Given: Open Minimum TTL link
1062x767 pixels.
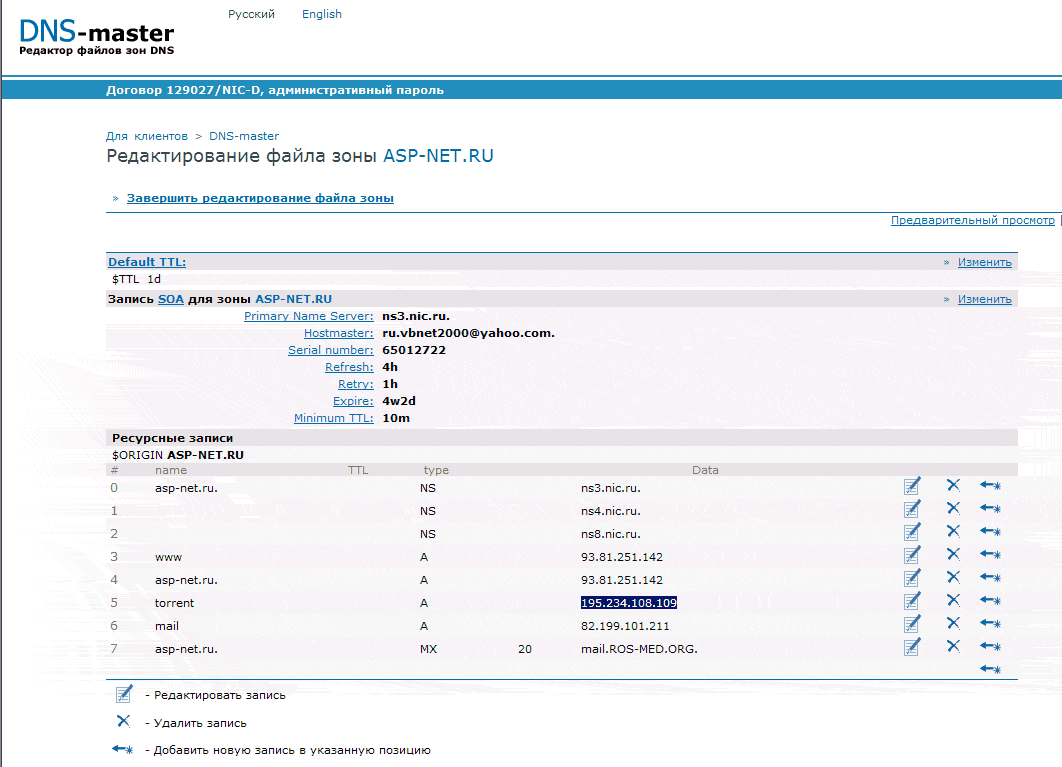Looking at the screenshot, I should [334, 418].
